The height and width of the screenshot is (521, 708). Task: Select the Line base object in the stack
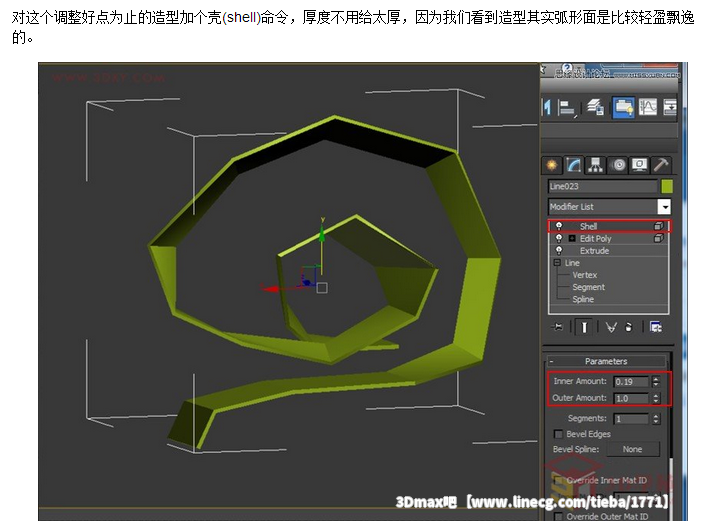572,263
